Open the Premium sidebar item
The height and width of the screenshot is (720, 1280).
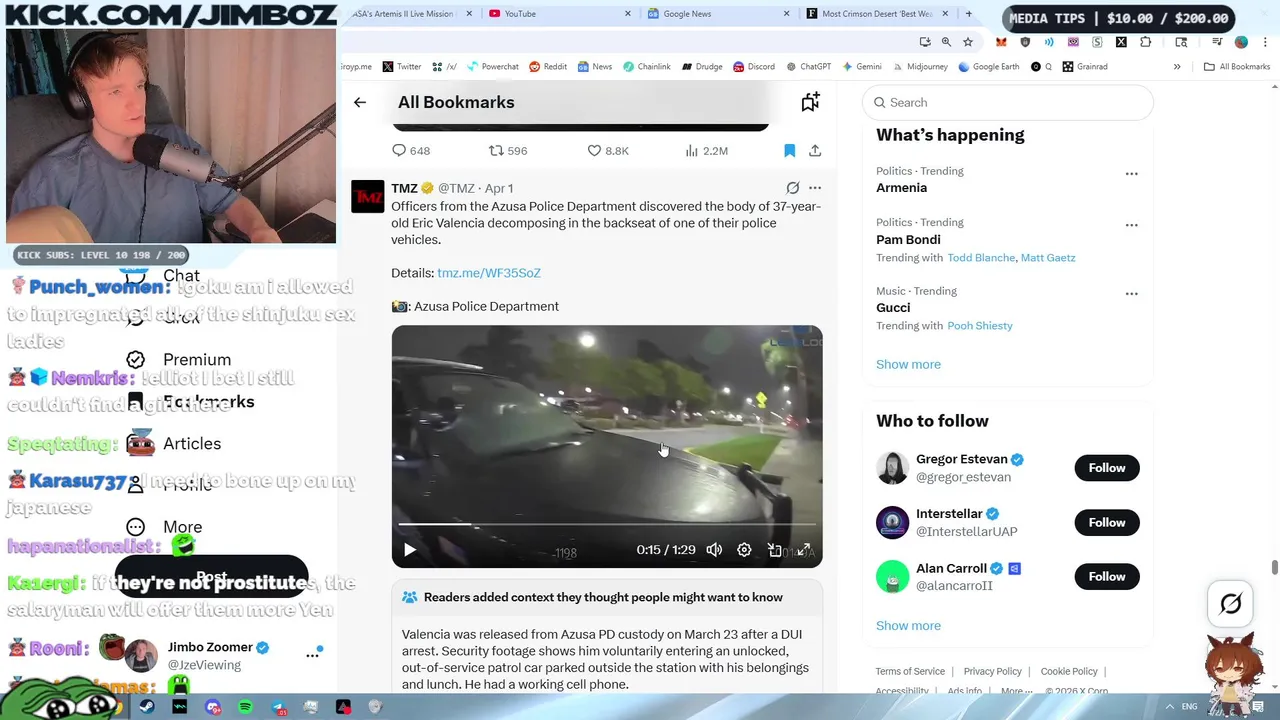point(180,360)
